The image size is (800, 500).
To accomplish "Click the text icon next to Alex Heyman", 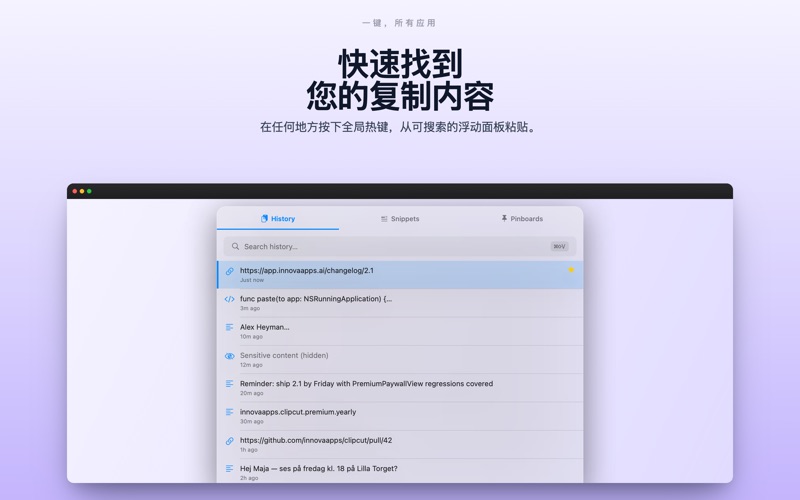I will pyautogui.click(x=230, y=327).
